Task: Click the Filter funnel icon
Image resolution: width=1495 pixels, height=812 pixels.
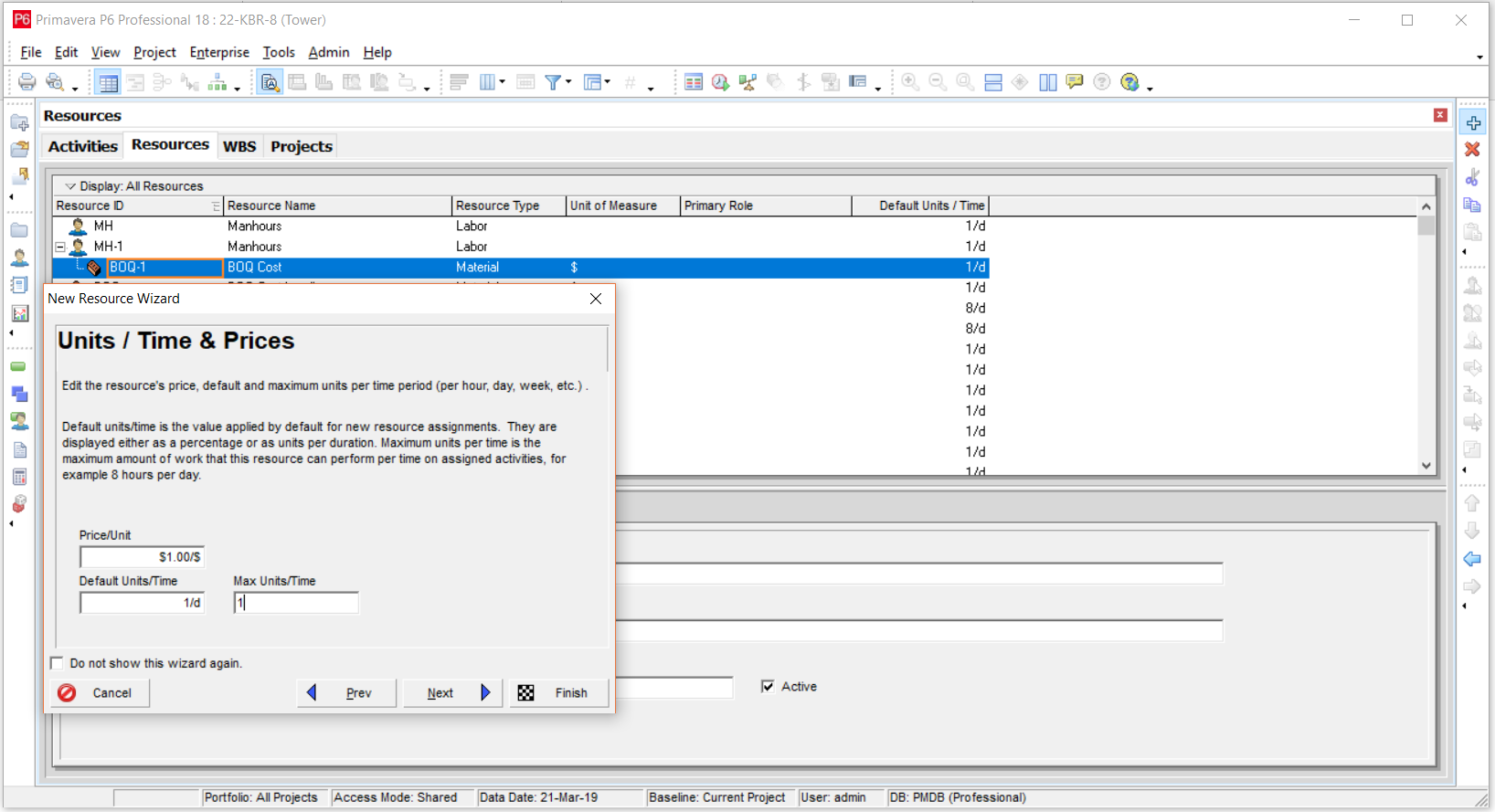Action: click(553, 82)
